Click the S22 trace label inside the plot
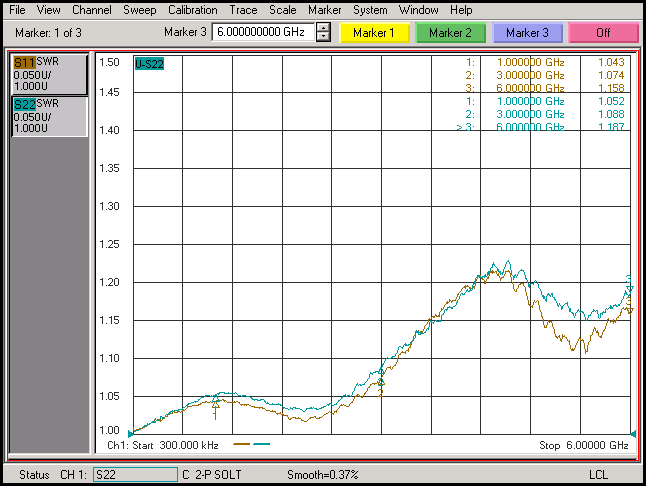Screen dimensions: 646x486 coord(150,64)
